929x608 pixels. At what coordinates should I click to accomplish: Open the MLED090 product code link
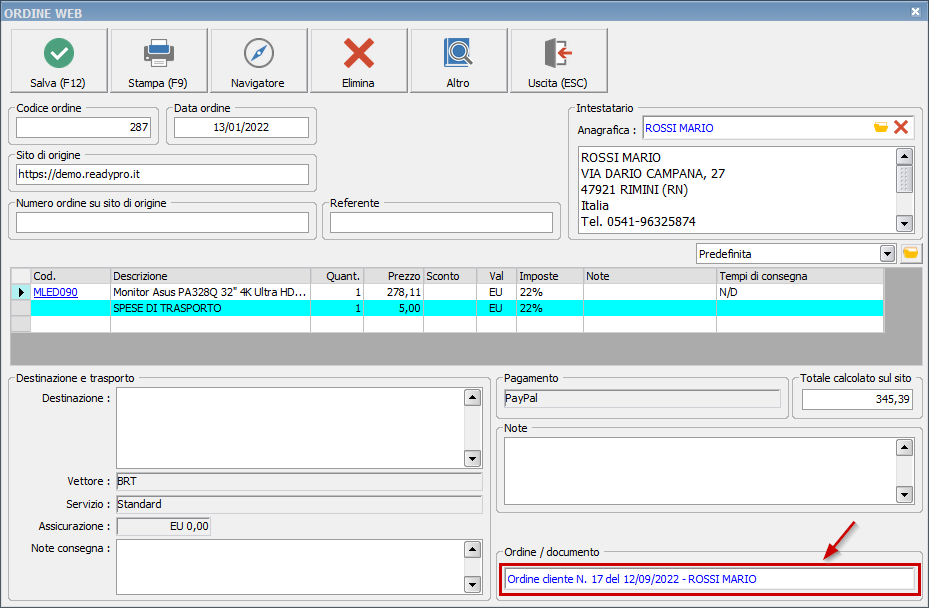click(55, 292)
